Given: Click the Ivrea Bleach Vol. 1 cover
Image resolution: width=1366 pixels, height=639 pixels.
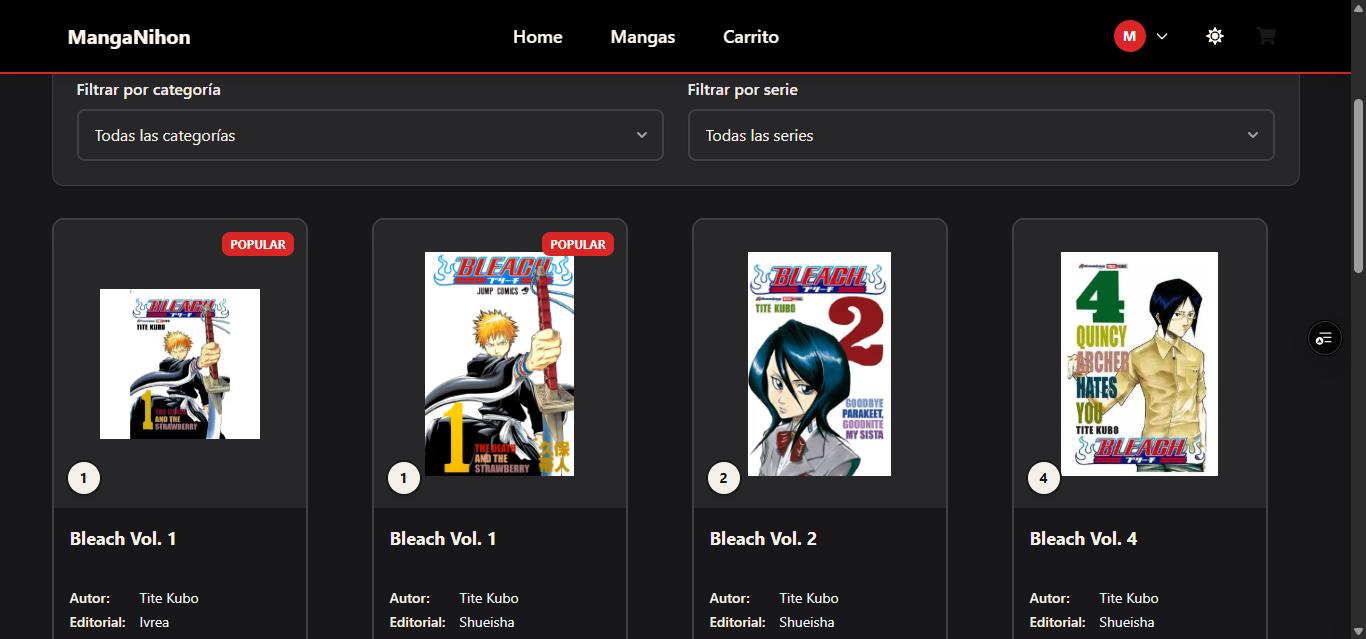Looking at the screenshot, I should pos(180,364).
